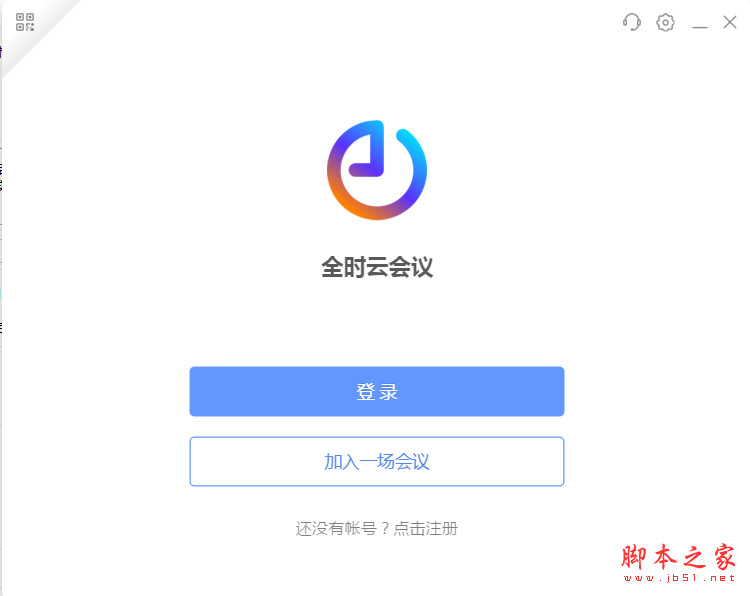Contact support using the headphone icon
The width and height of the screenshot is (750, 596).
631,22
